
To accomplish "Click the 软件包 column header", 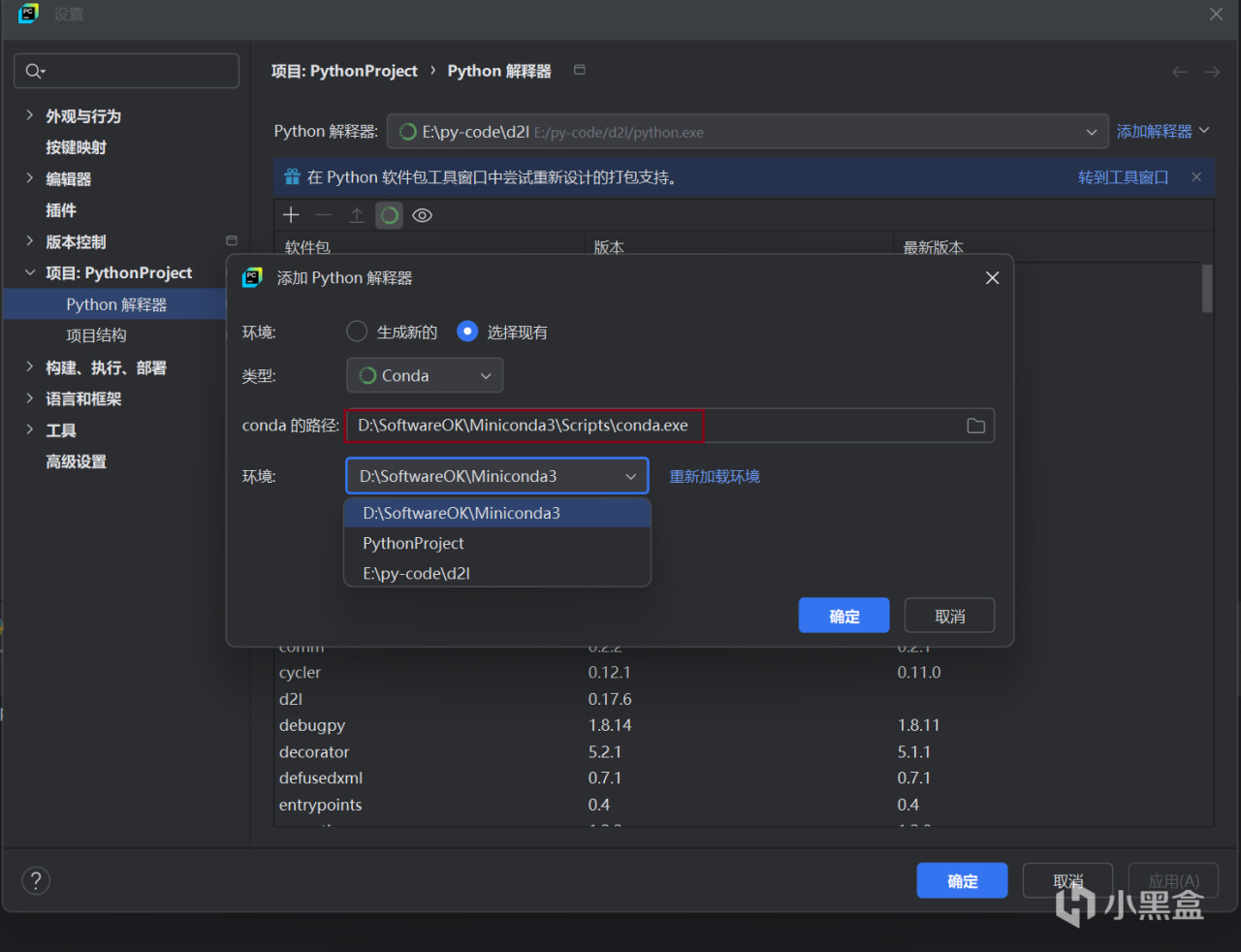I will click(x=307, y=247).
